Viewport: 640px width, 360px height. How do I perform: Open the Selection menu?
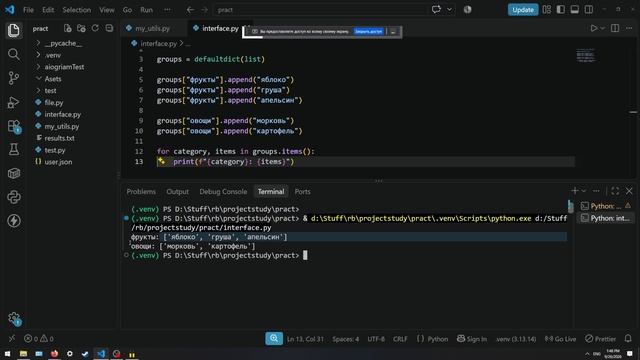coord(76,10)
